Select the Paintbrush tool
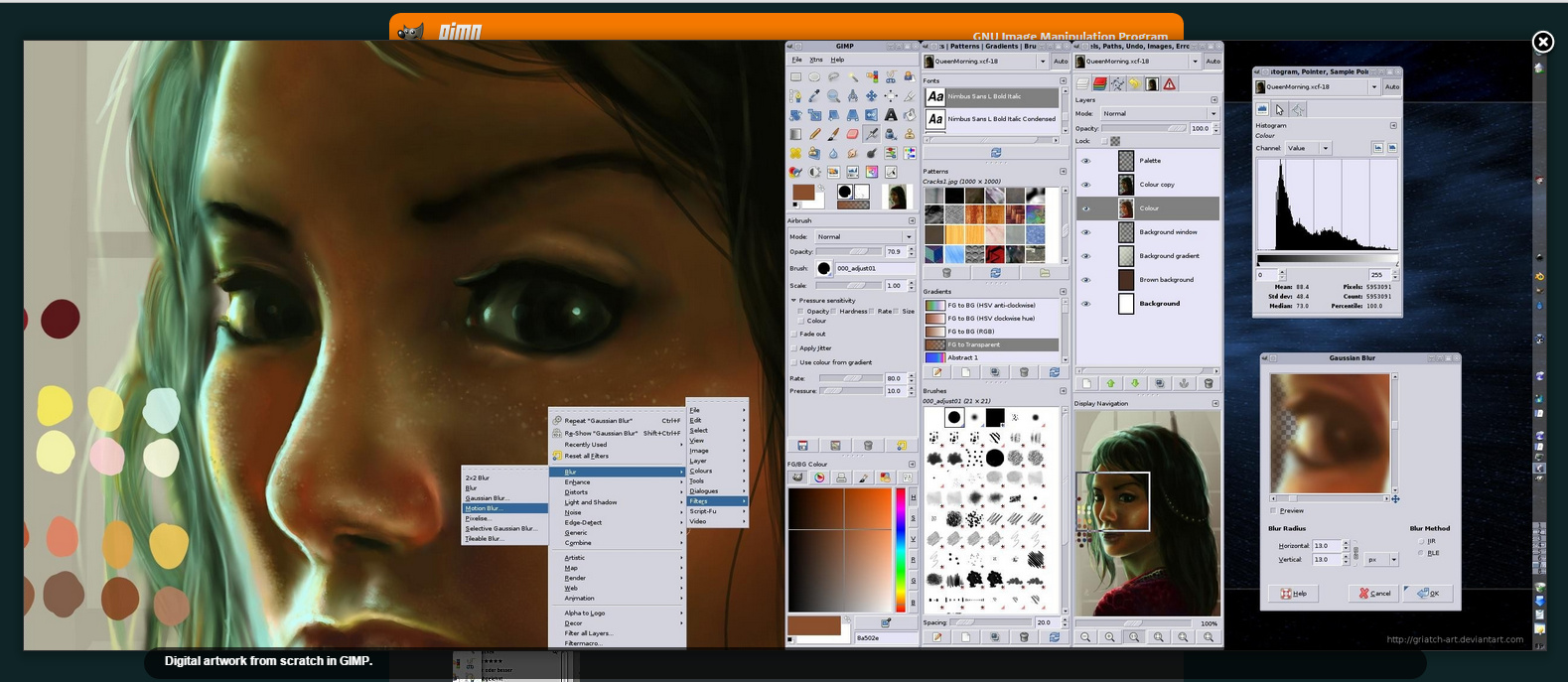The image size is (1568, 682). pos(833,134)
